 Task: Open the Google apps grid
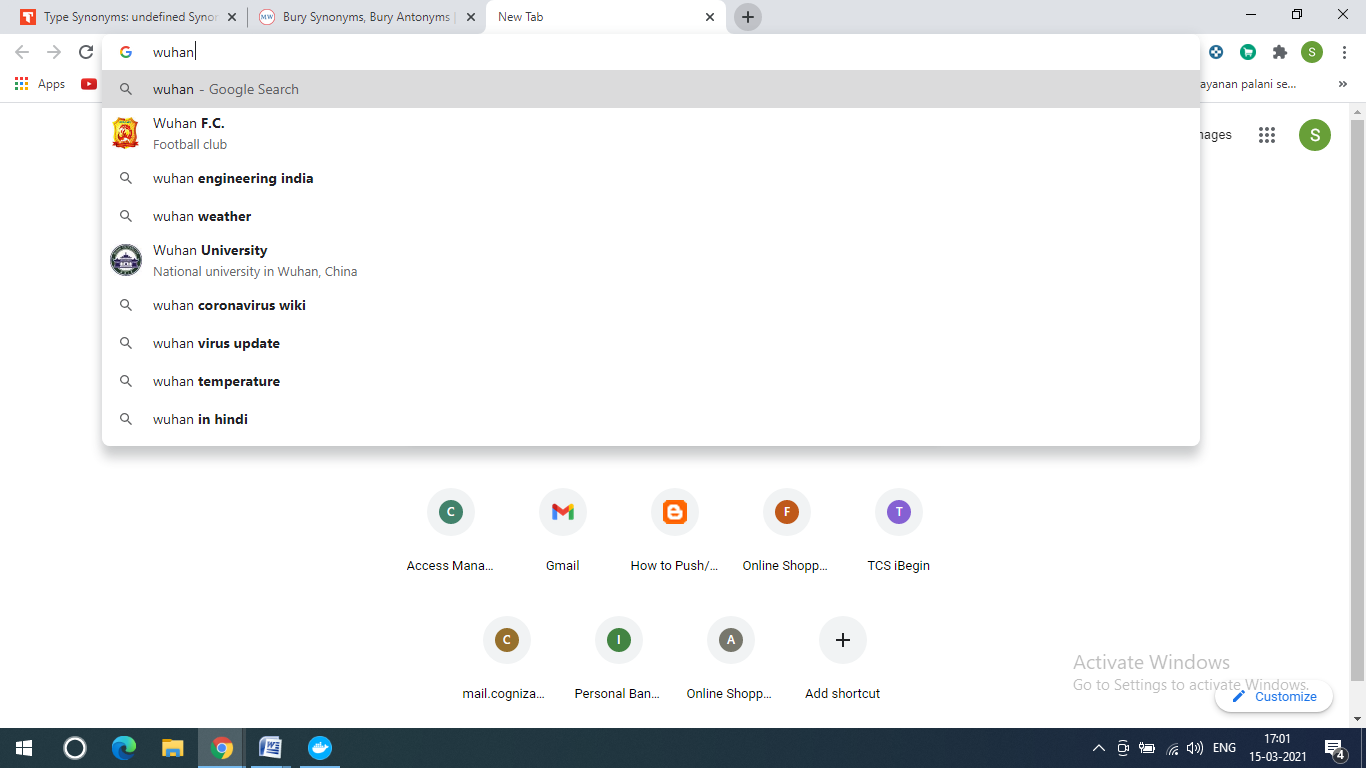(x=1267, y=135)
